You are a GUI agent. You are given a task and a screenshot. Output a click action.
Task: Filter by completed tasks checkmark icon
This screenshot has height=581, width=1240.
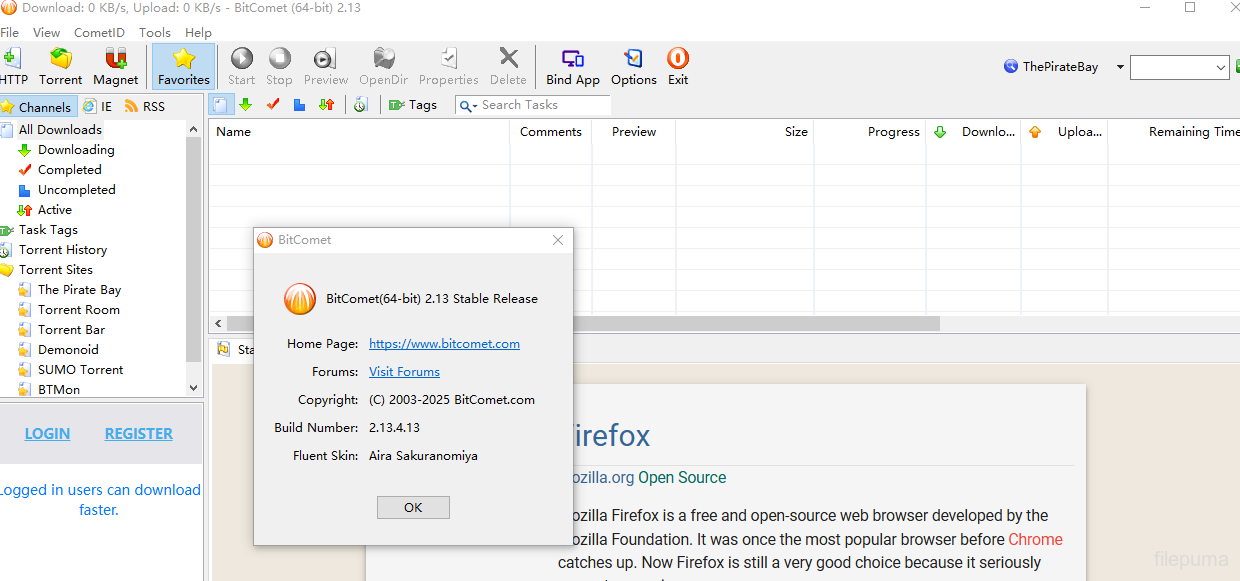(273, 105)
